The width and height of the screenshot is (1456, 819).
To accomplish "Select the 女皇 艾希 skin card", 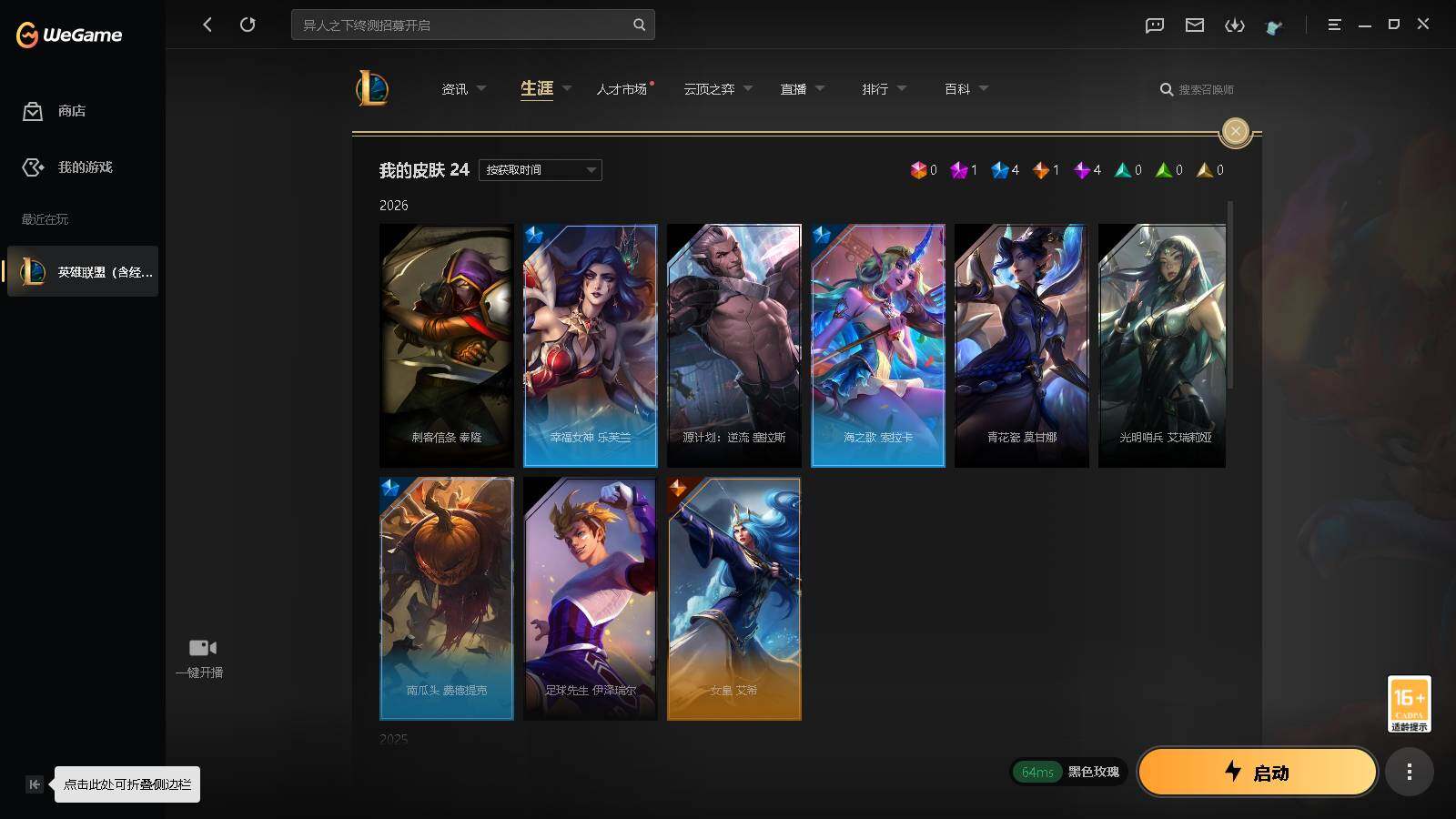I will point(733,599).
